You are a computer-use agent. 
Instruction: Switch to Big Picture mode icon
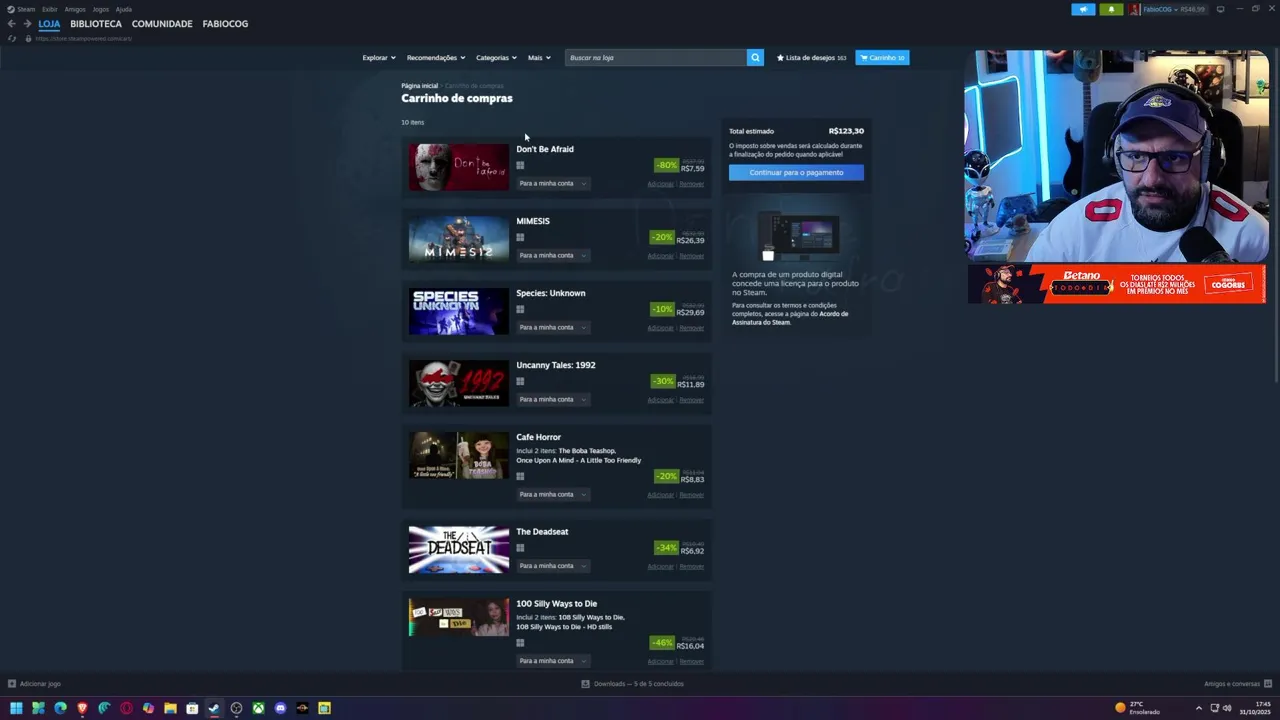pos(1220,9)
